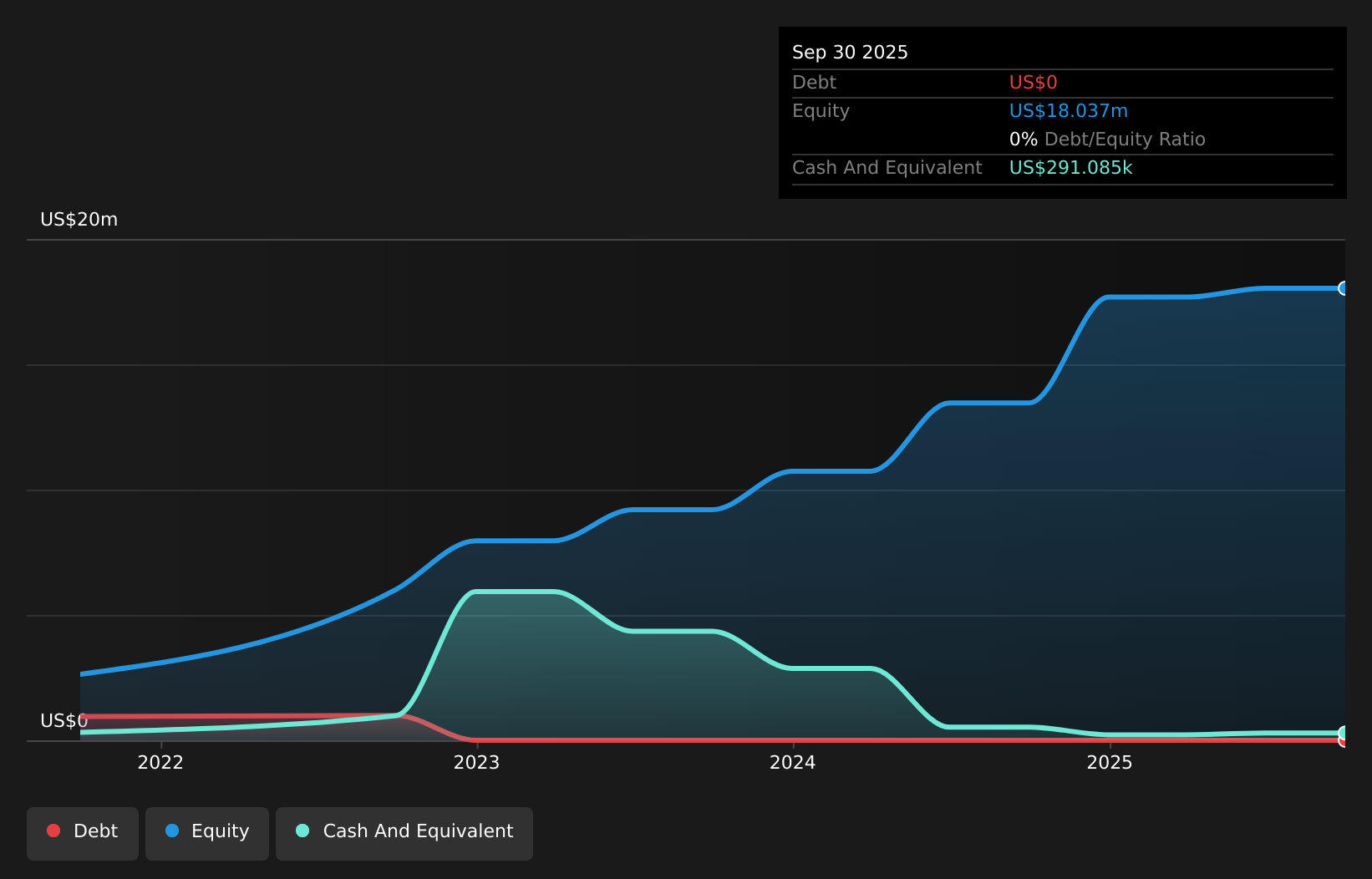Click the red Debt legend dot
Viewport: 1372px width, 879px height.
pyautogui.click(x=53, y=831)
